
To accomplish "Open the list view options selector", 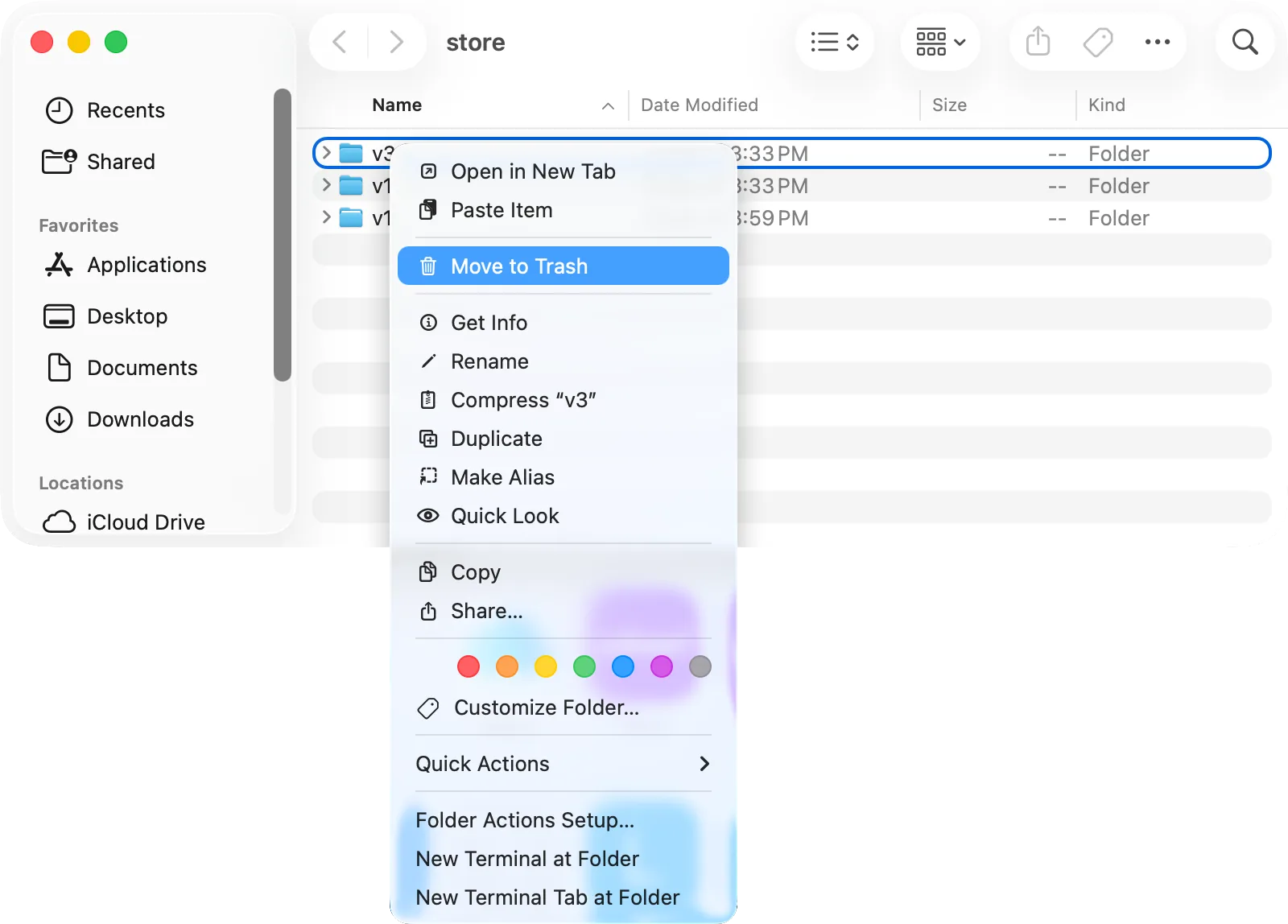I will tap(834, 42).
